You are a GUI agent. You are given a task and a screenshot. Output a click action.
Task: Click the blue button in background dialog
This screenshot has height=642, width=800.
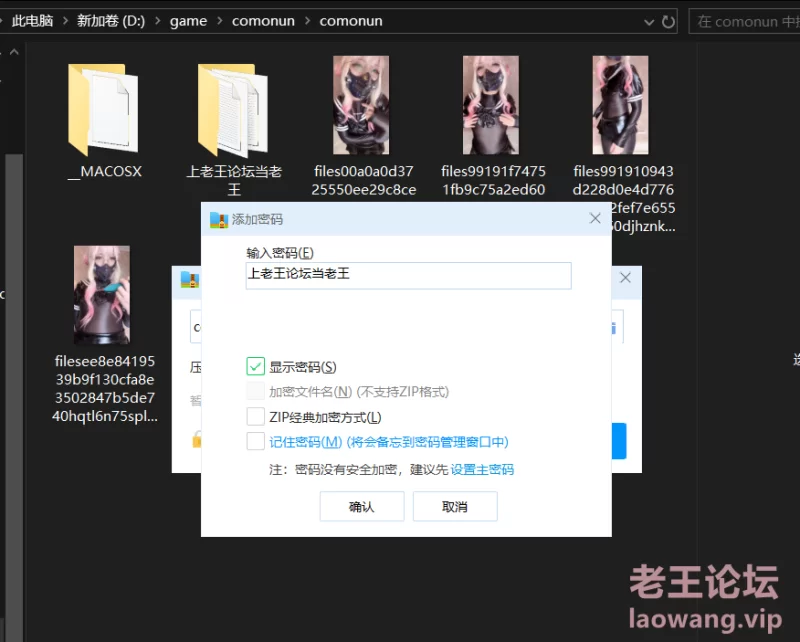click(619, 441)
